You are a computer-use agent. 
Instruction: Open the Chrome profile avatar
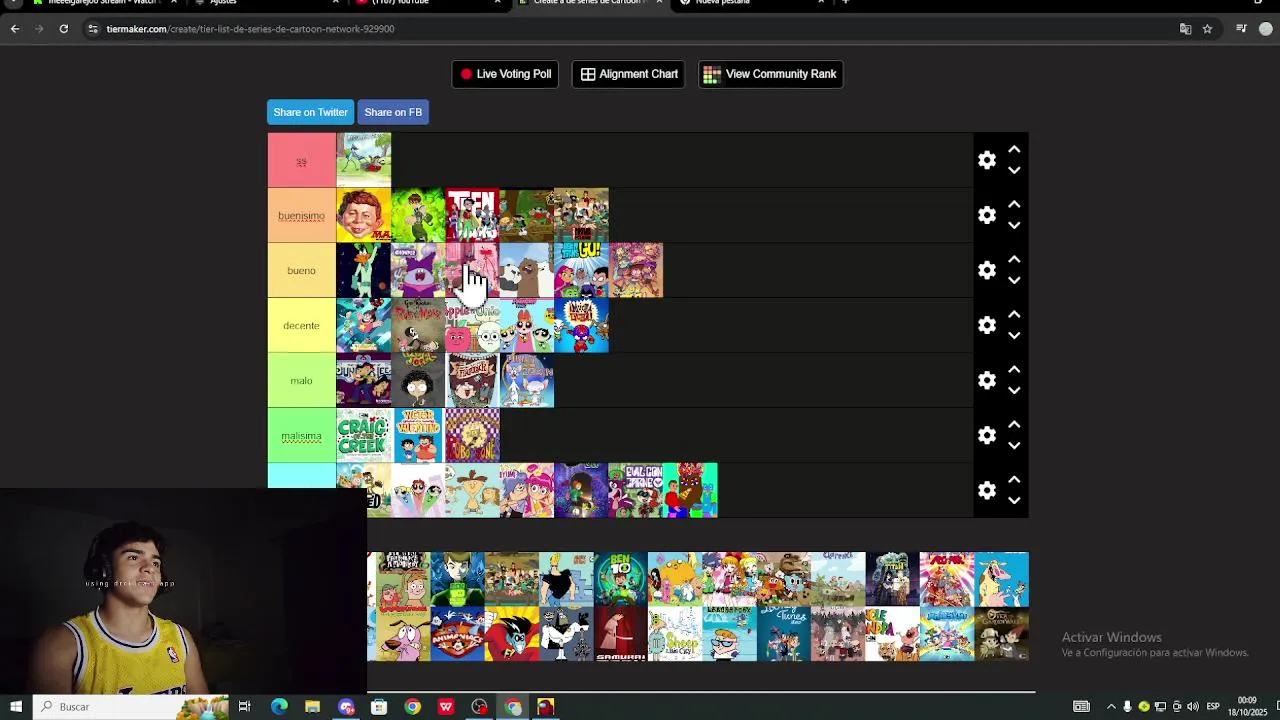(1265, 29)
